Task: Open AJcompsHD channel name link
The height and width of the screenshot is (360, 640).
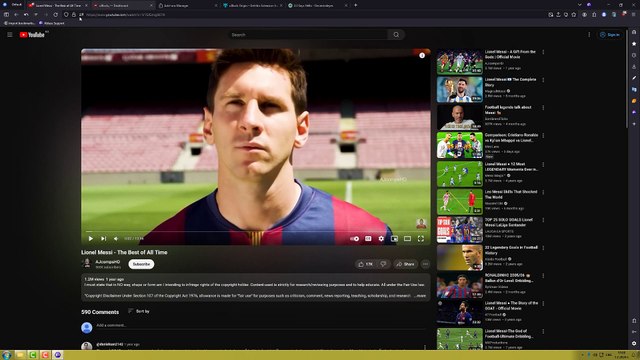Action: tap(108, 262)
